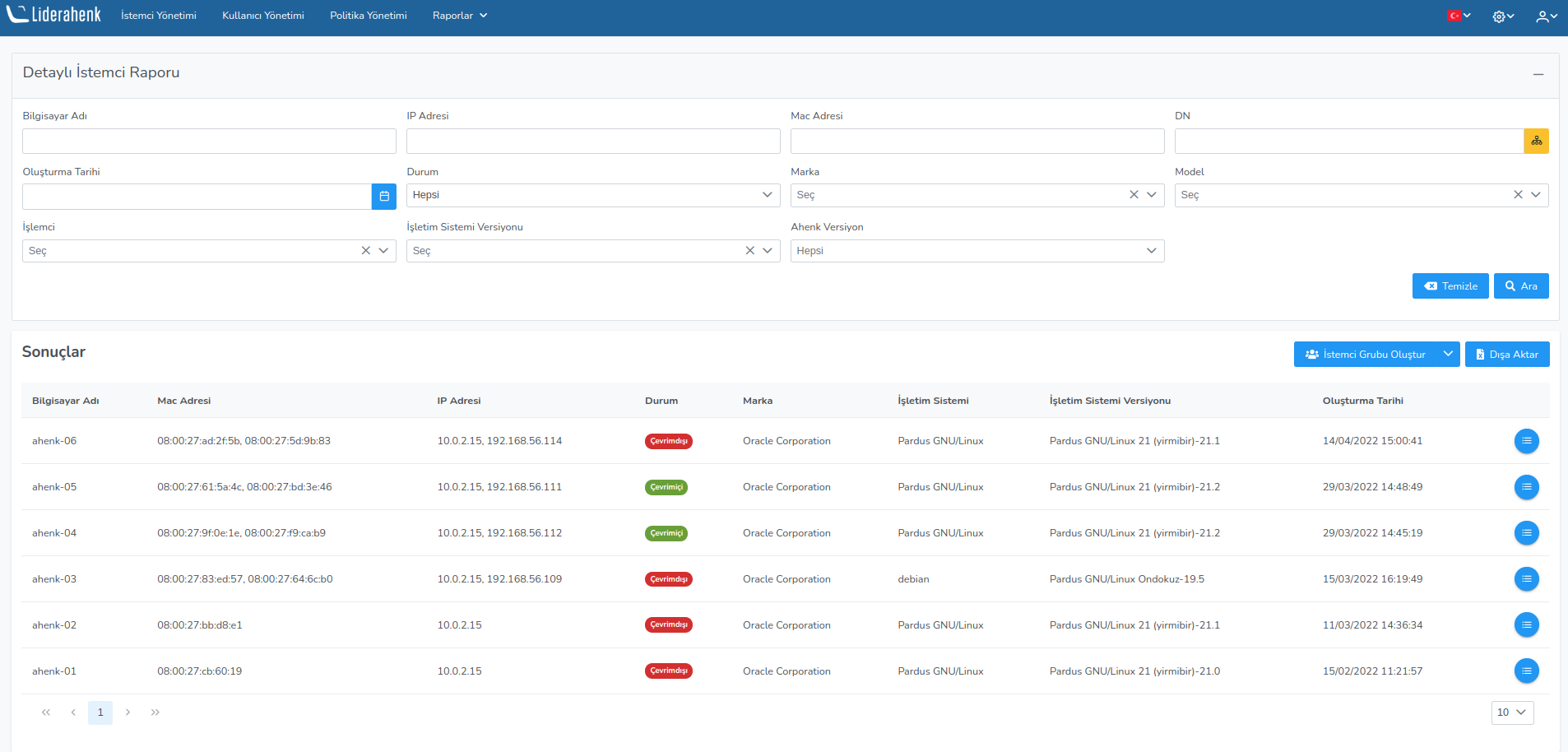The image size is (1568, 752).
Task: Open Kullanıcı Yönetimi
Action: pos(262,15)
